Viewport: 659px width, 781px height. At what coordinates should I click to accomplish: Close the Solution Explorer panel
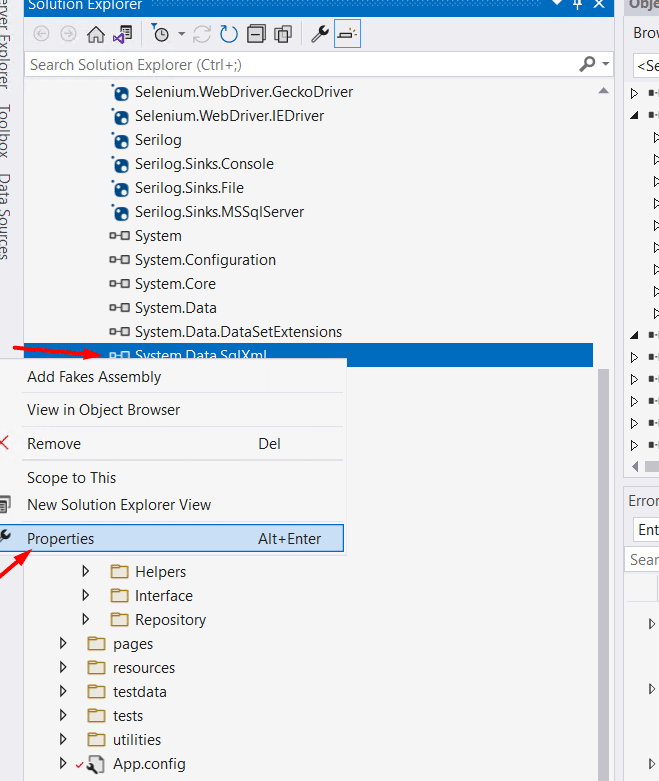(x=599, y=4)
